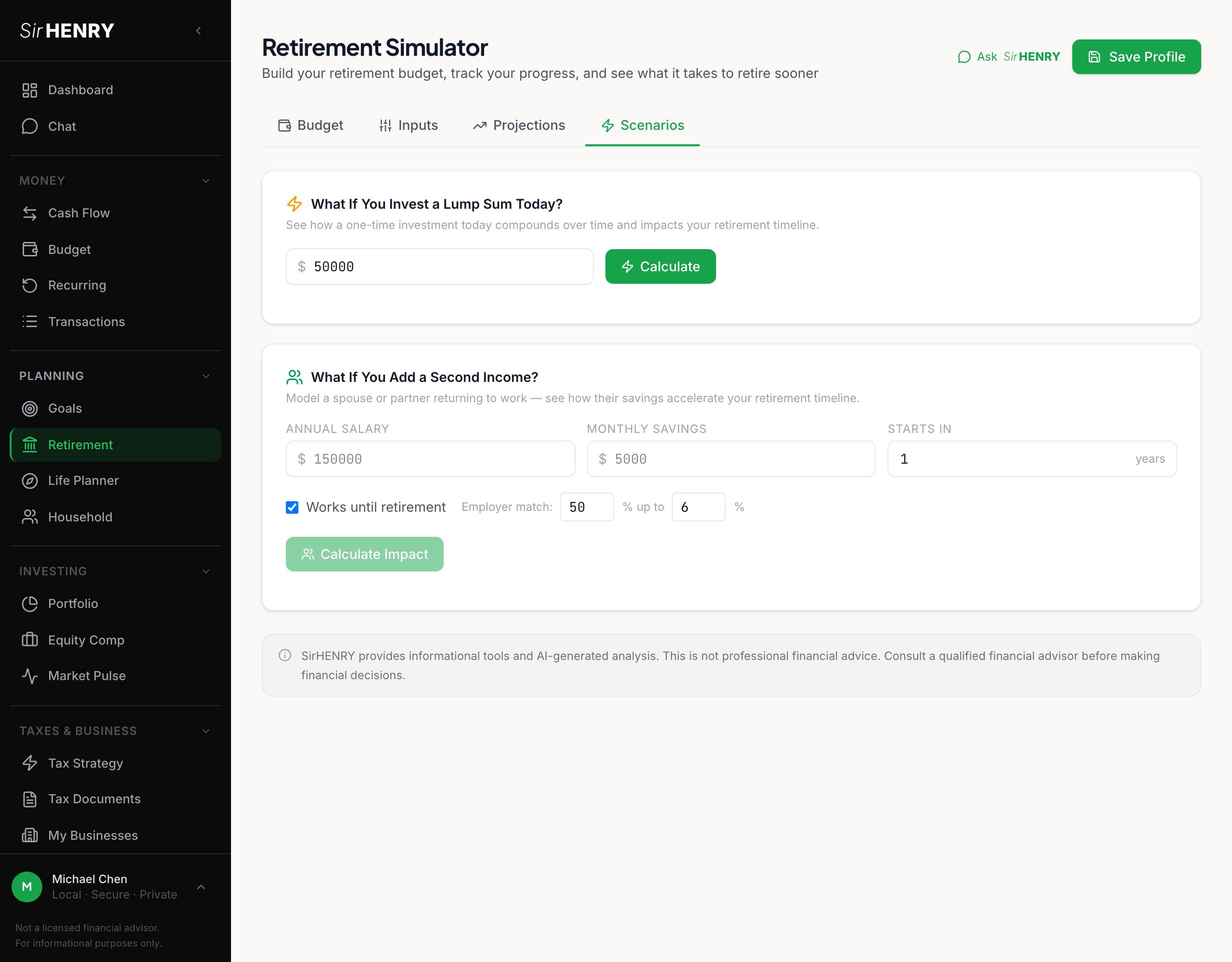Open Chat via speech bubble icon
Image resolution: width=1232 pixels, height=962 pixels.
pos(29,127)
